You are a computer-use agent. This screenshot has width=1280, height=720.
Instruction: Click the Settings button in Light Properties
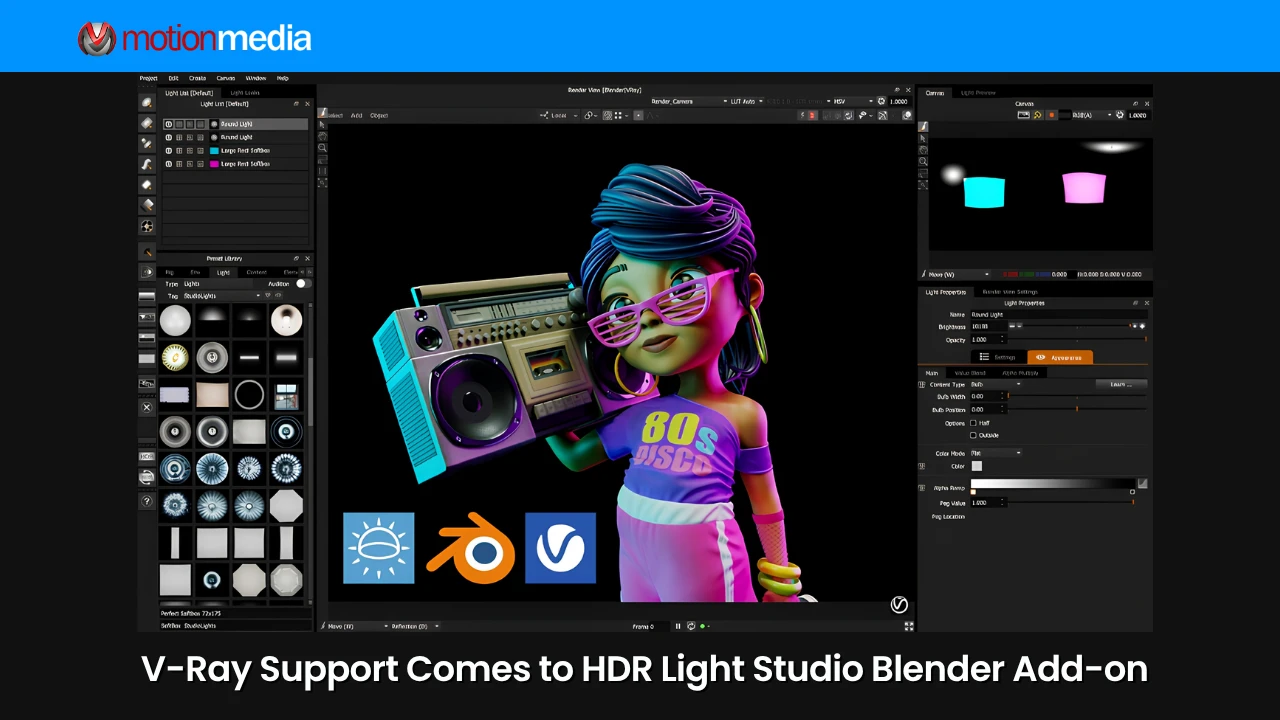(997, 357)
